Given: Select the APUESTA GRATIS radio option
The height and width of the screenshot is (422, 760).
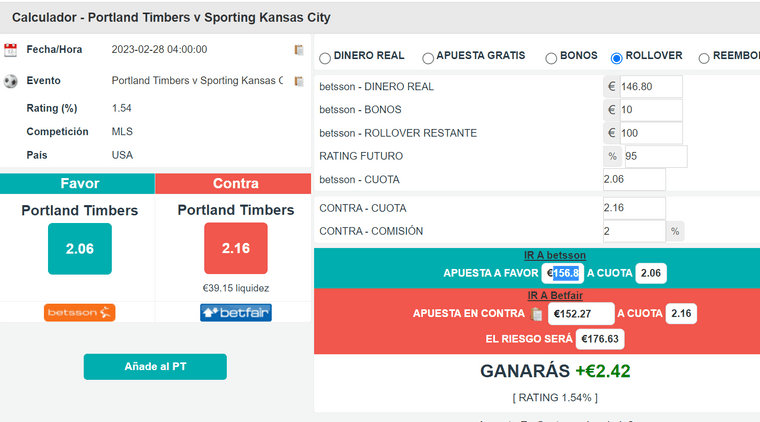Looking at the screenshot, I should [x=428, y=58].
